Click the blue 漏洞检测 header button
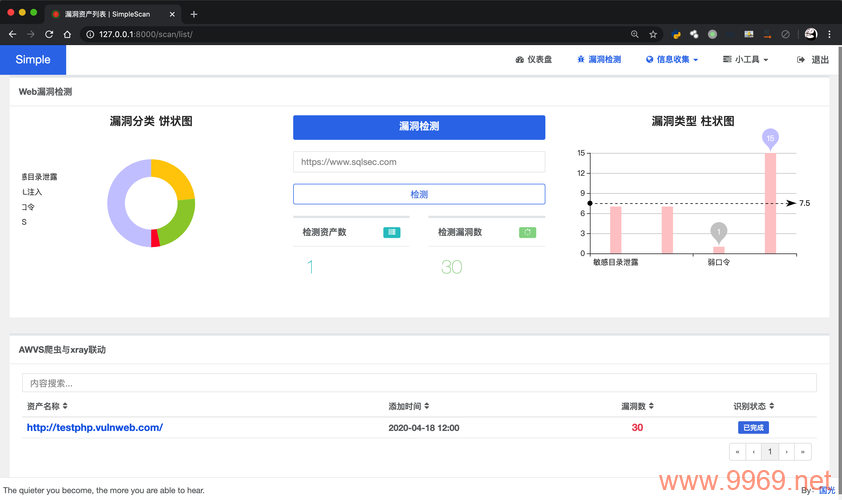This screenshot has height=500, width=842. coord(419,127)
